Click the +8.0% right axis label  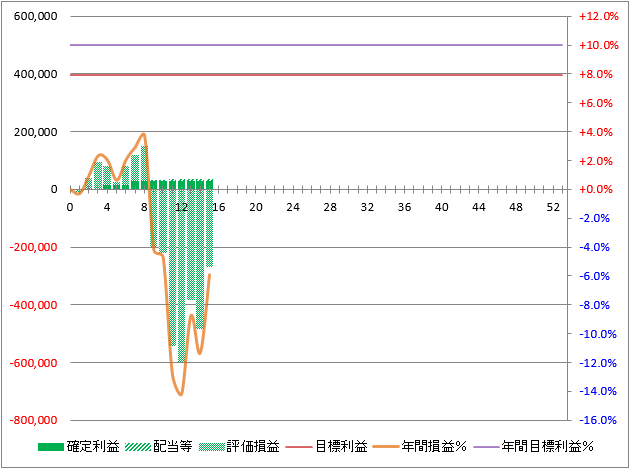(x=596, y=74)
